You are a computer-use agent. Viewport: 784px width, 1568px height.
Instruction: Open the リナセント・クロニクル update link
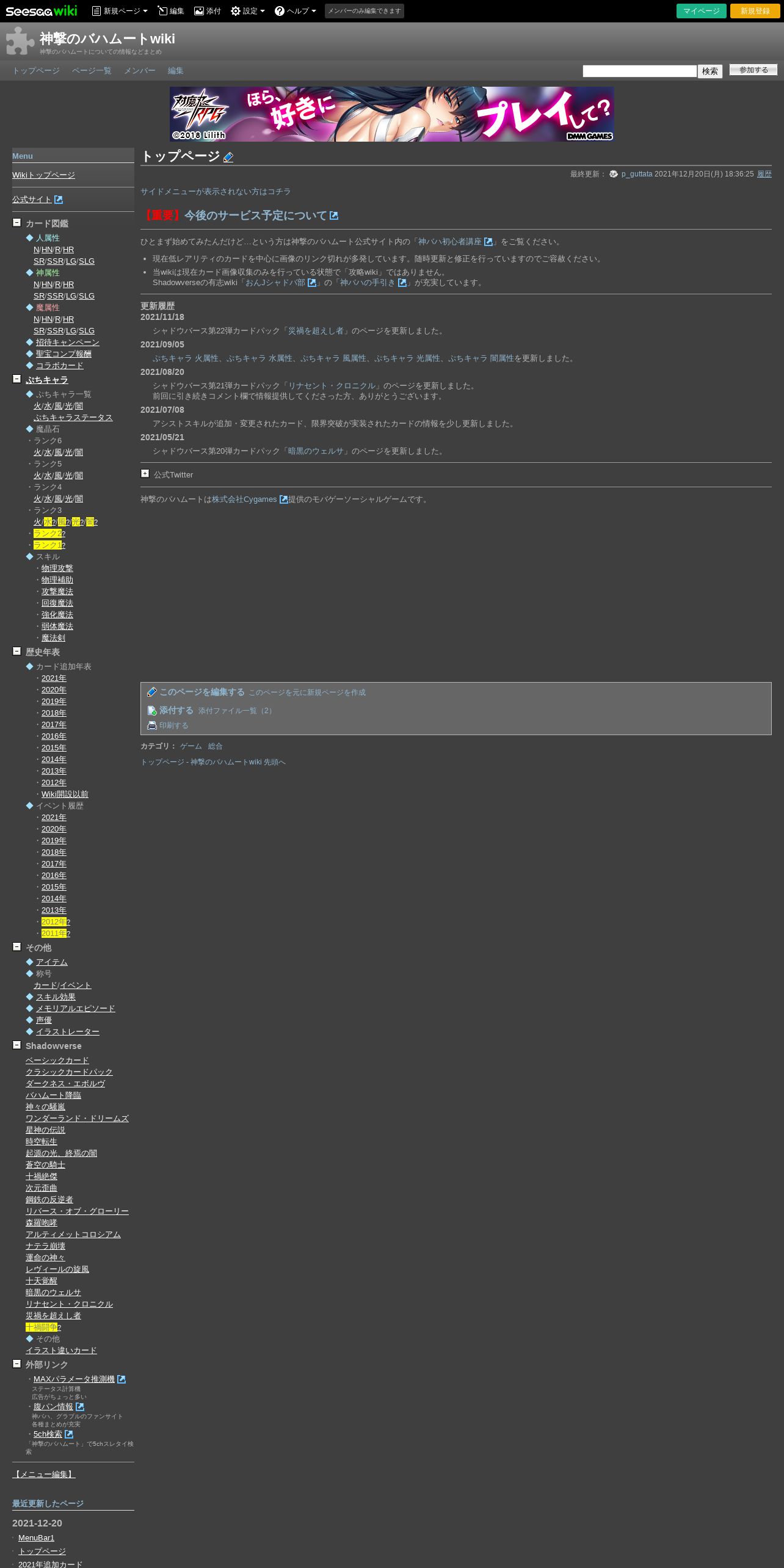pos(332,386)
